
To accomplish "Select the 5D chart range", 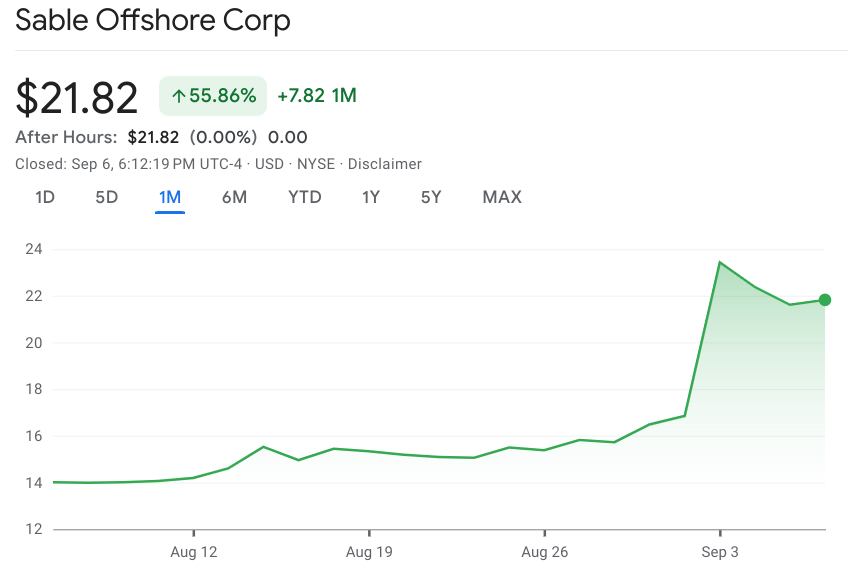I will (x=107, y=197).
